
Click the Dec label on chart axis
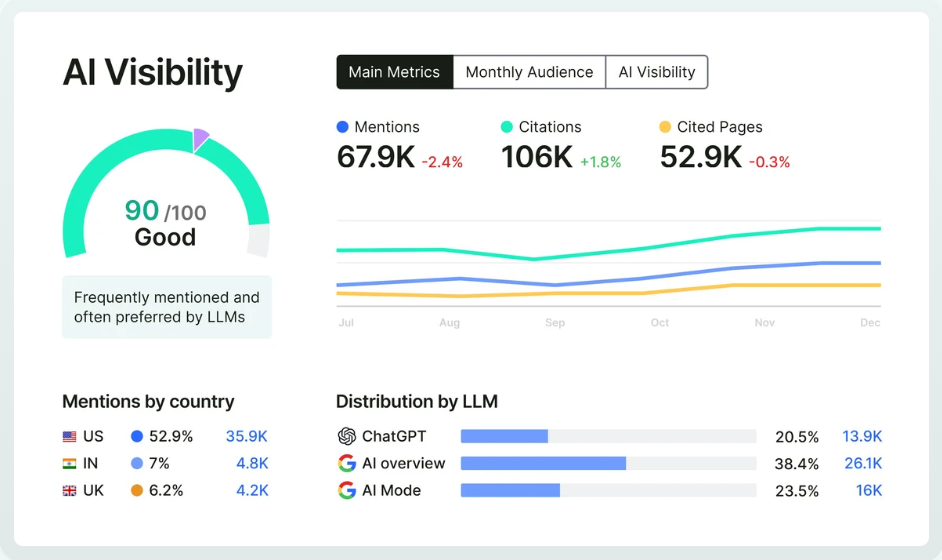(870, 323)
